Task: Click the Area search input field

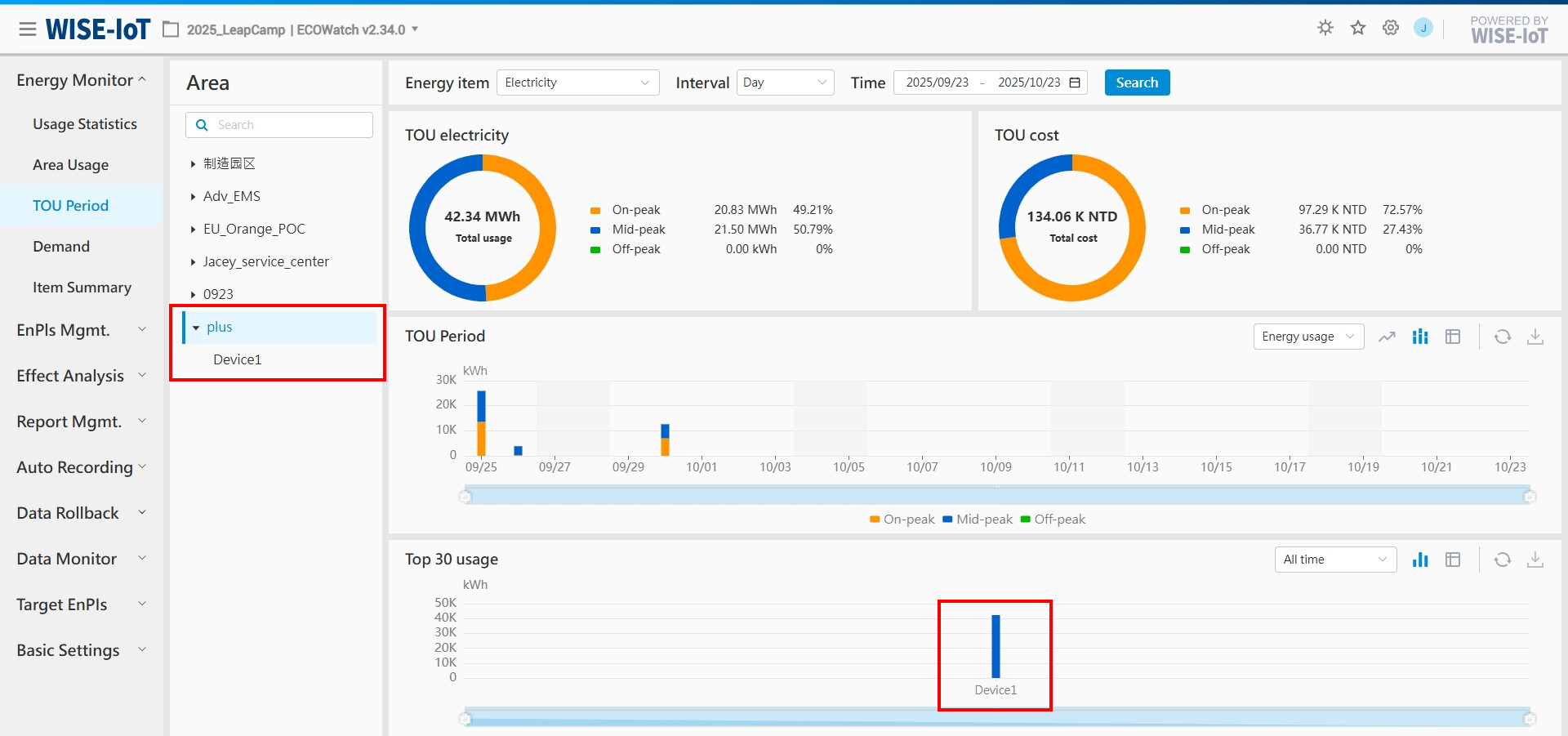Action: 279,125
